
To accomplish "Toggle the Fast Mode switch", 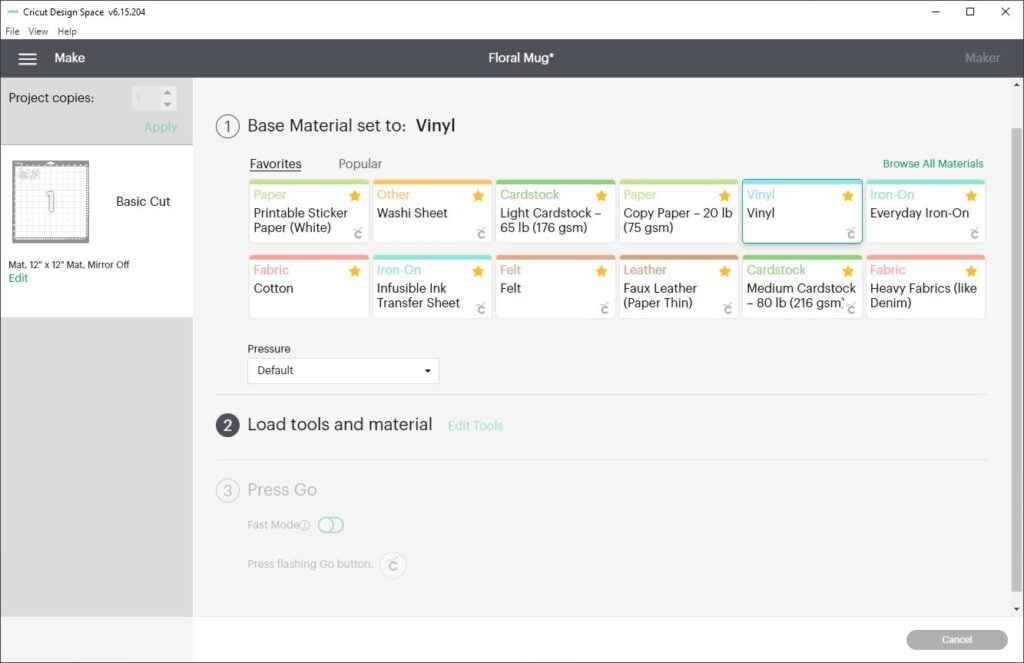I will click(330, 525).
